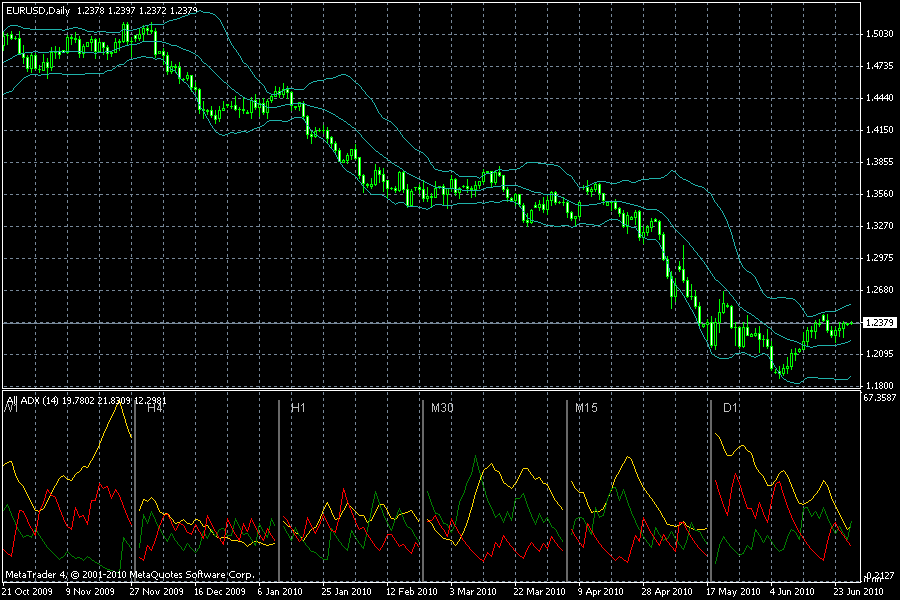Click the highlighted current price tag 1.2379
This screenshot has height=600, width=900.
(x=879, y=323)
